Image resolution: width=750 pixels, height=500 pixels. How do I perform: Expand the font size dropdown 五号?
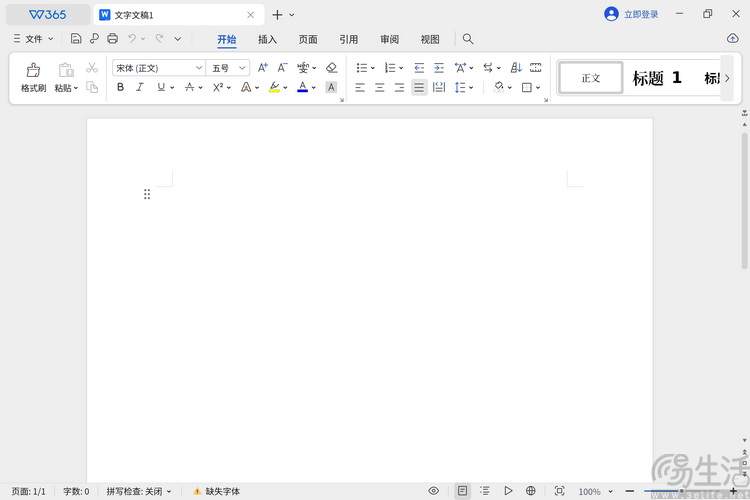[x=228, y=68]
